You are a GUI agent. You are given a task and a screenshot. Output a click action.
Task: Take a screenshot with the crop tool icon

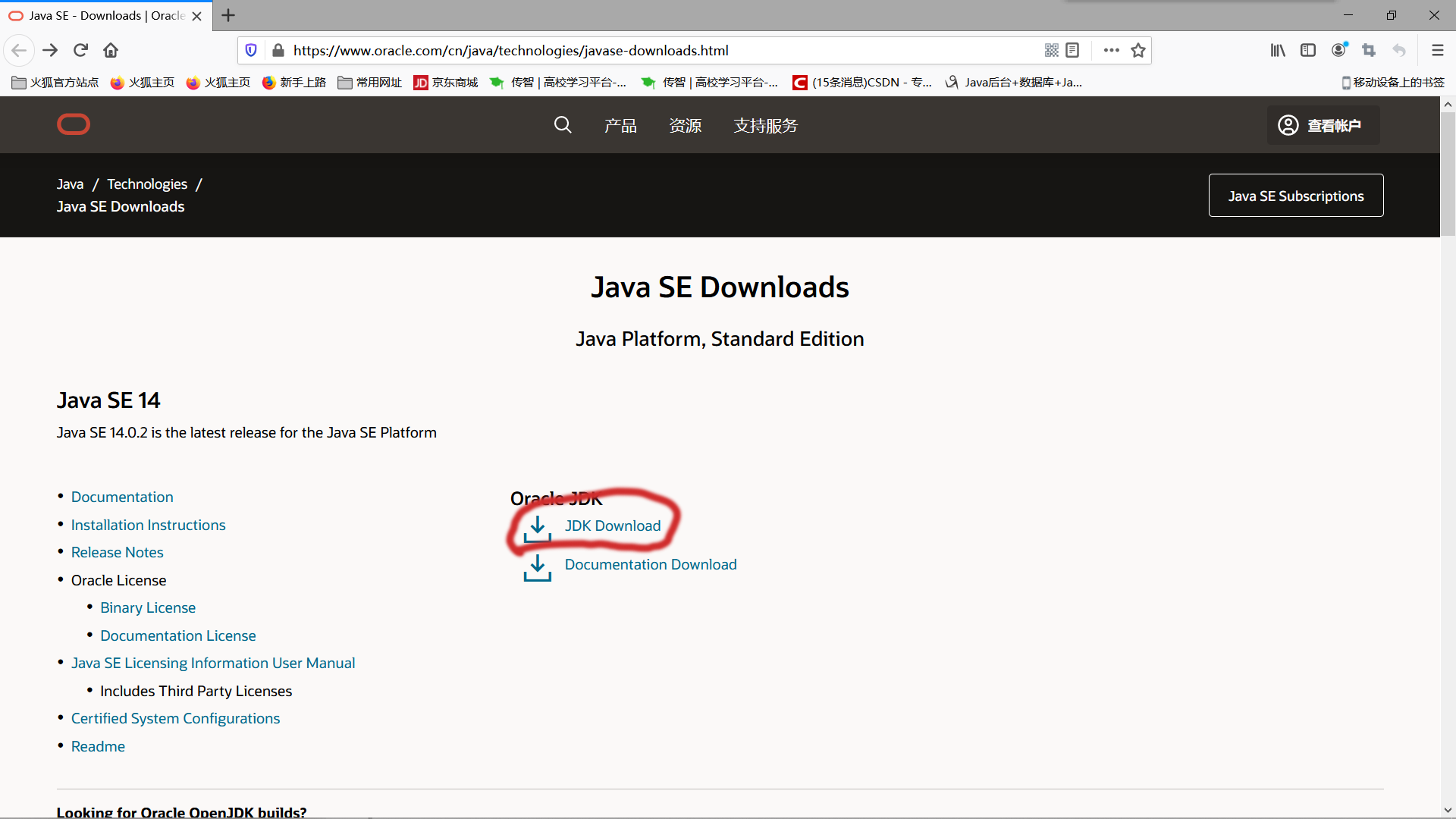pyautogui.click(x=1369, y=50)
